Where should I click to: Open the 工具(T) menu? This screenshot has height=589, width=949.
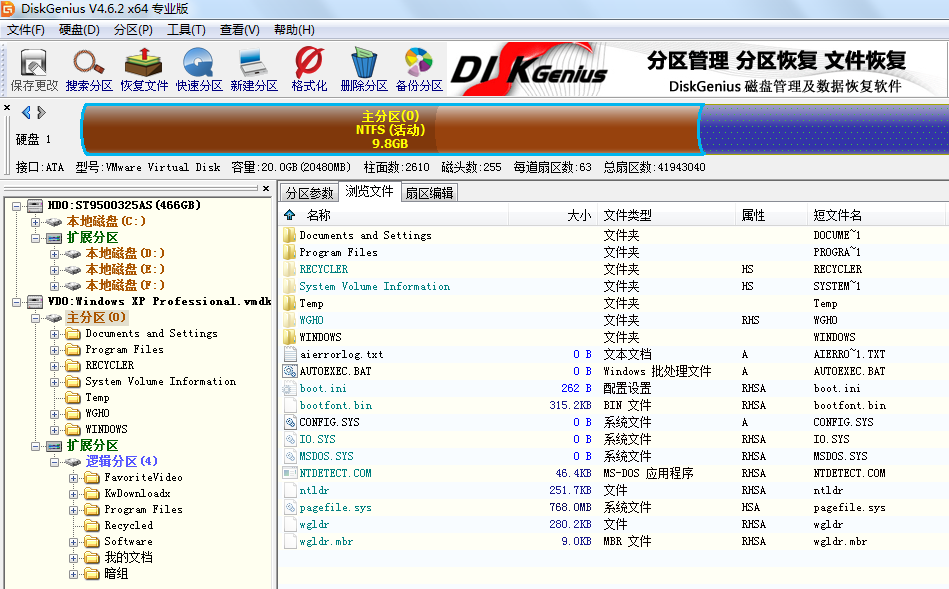186,30
